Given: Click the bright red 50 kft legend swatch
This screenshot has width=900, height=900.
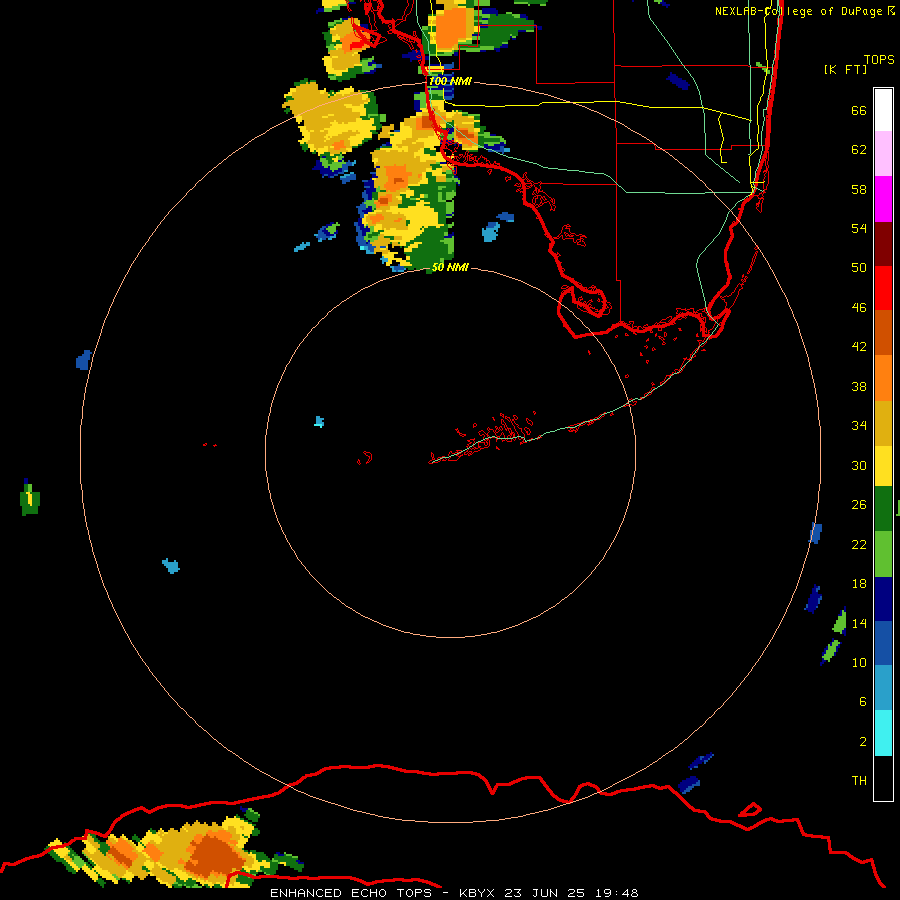Looking at the screenshot, I should point(883,288).
